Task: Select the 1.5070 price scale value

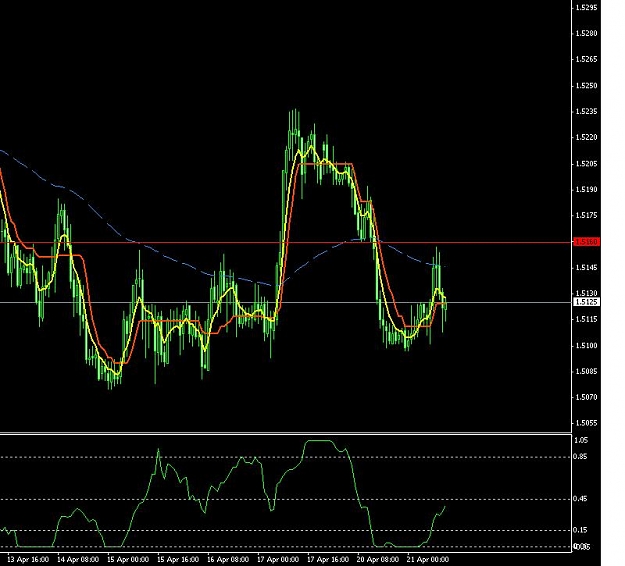Action: (586, 397)
